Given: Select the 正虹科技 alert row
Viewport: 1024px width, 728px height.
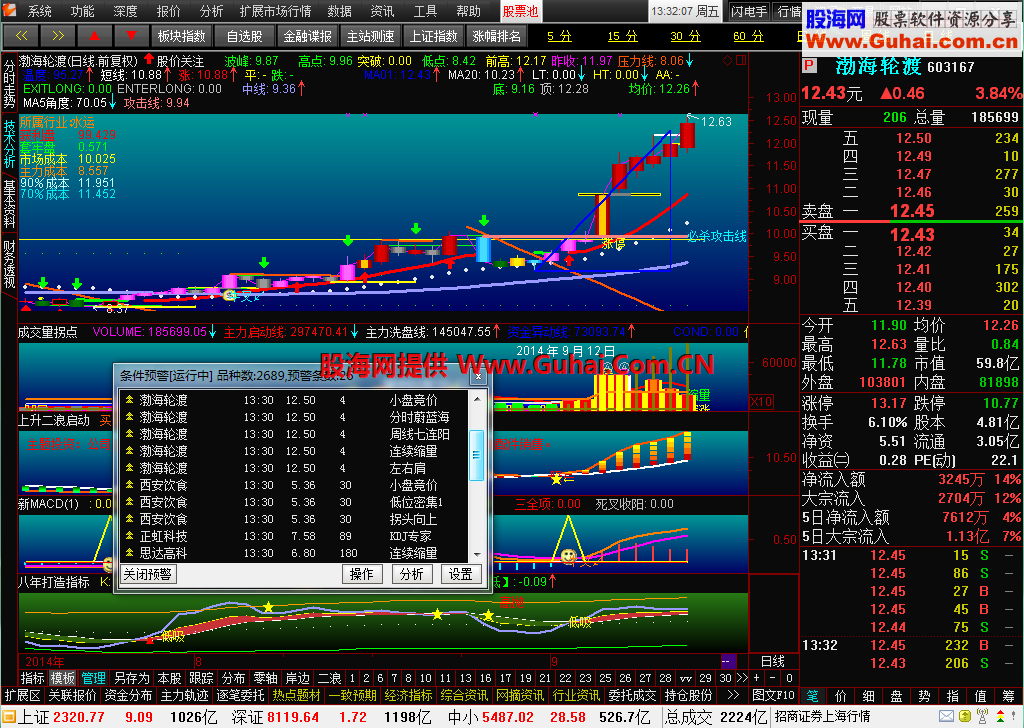Looking at the screenshot, I should pyautogui.click(x=295, y=536).
